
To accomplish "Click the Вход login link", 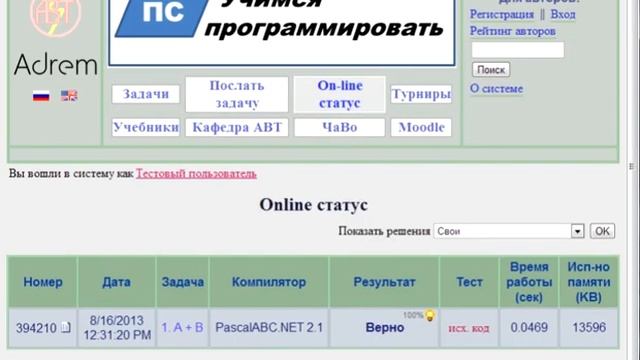I will (563, 14).
